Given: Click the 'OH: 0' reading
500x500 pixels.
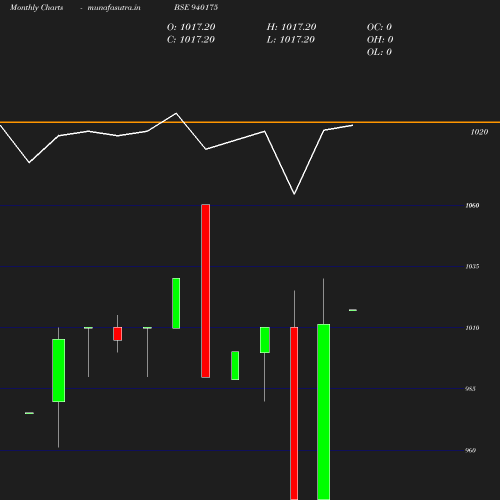Looking at the screenshot, I should pos(380,40).
